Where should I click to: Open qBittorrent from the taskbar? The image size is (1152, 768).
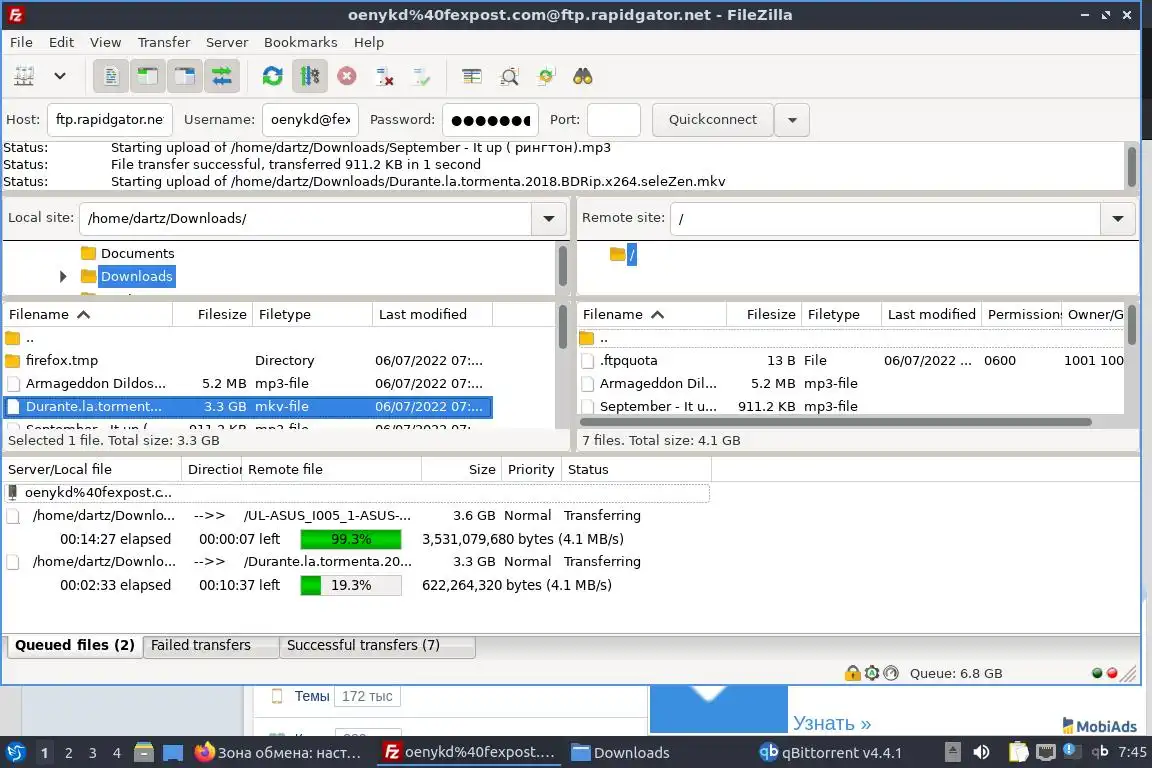[830, 753]
